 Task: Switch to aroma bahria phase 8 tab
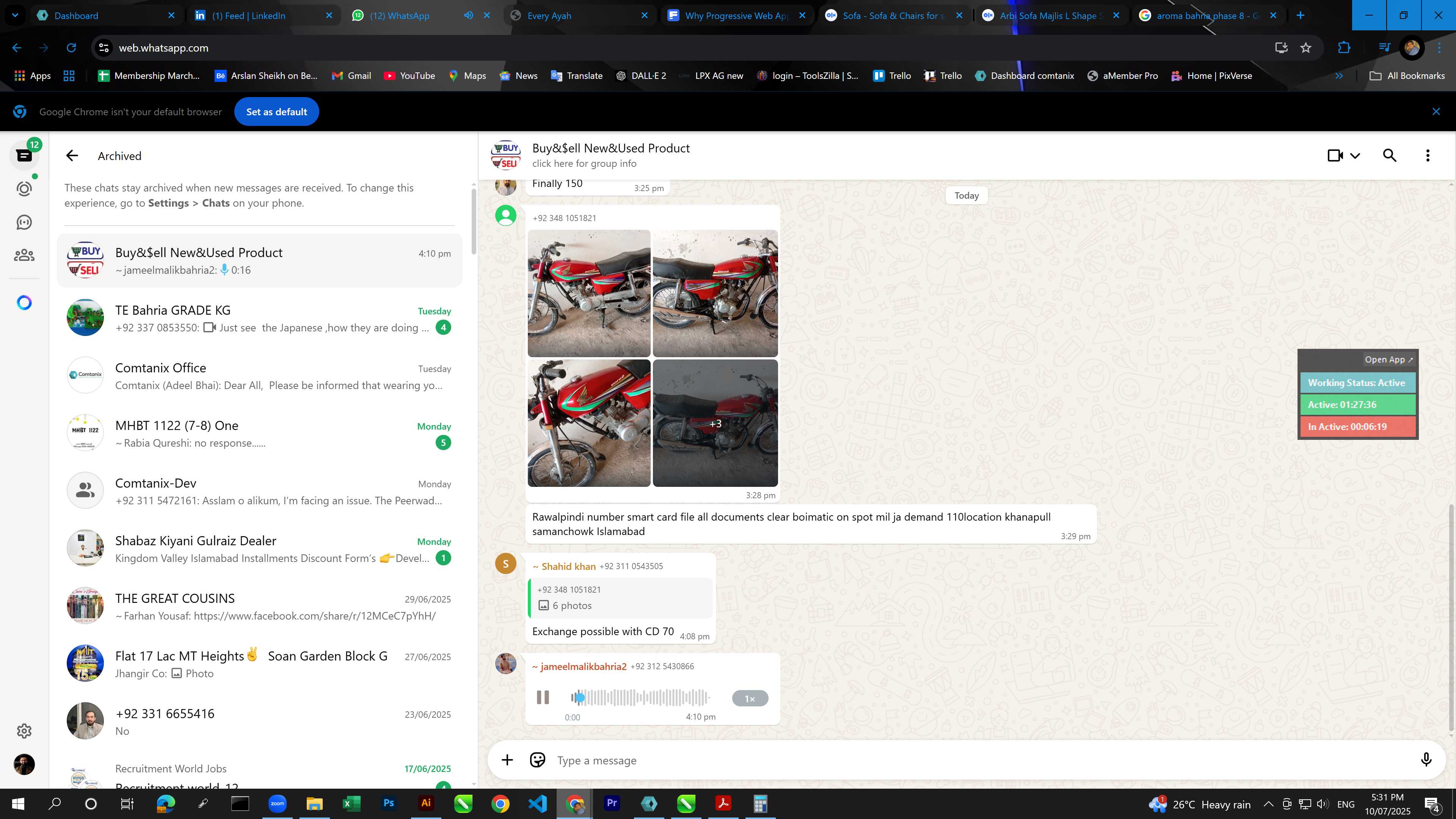point(1208,15)
